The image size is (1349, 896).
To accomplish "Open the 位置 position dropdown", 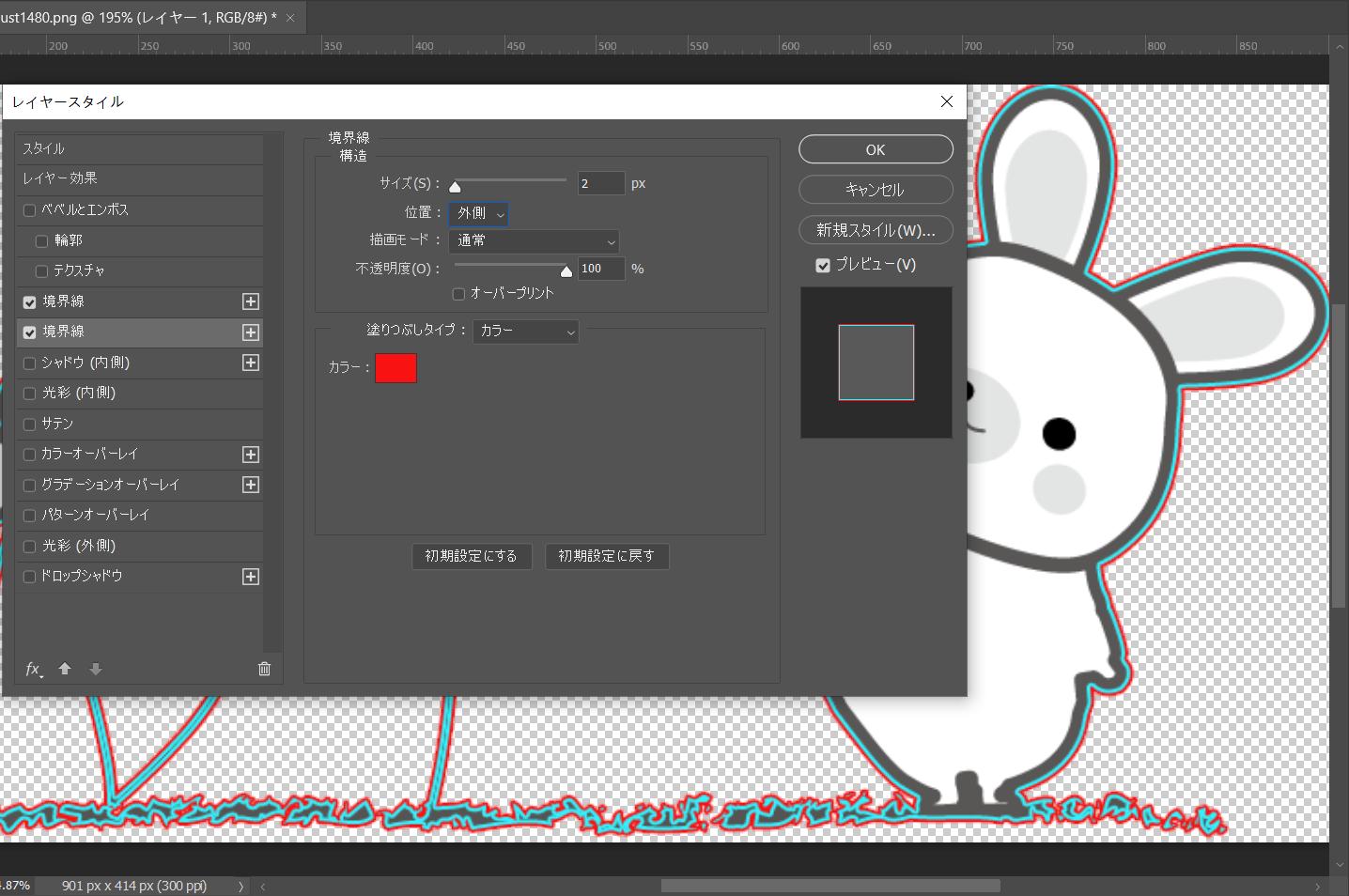I will click(478, 214).
